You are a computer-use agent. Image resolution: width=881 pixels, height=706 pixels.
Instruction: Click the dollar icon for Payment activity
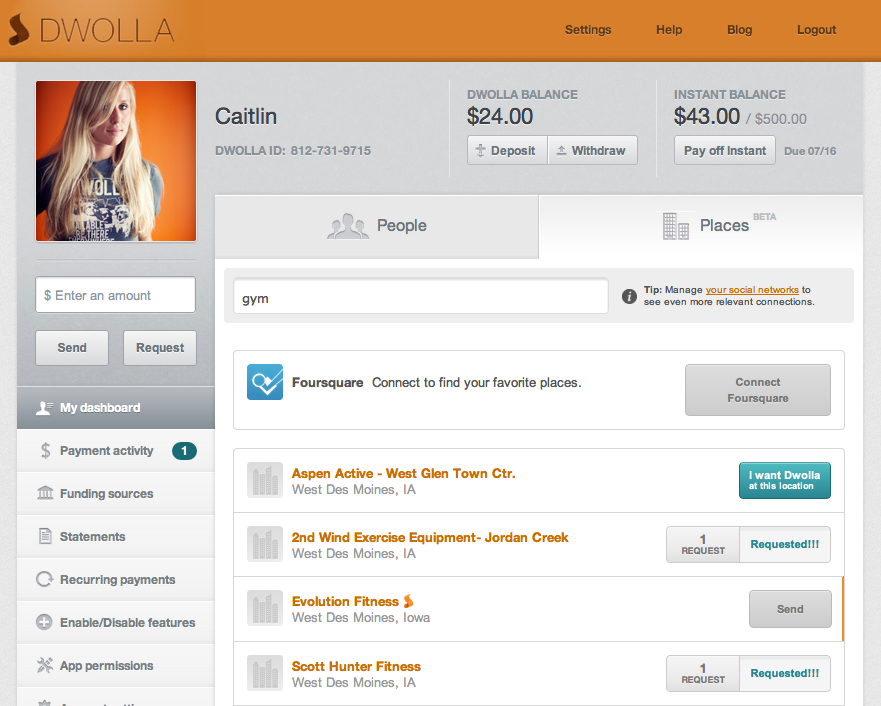pyautogui.click(x=46, y=450)
